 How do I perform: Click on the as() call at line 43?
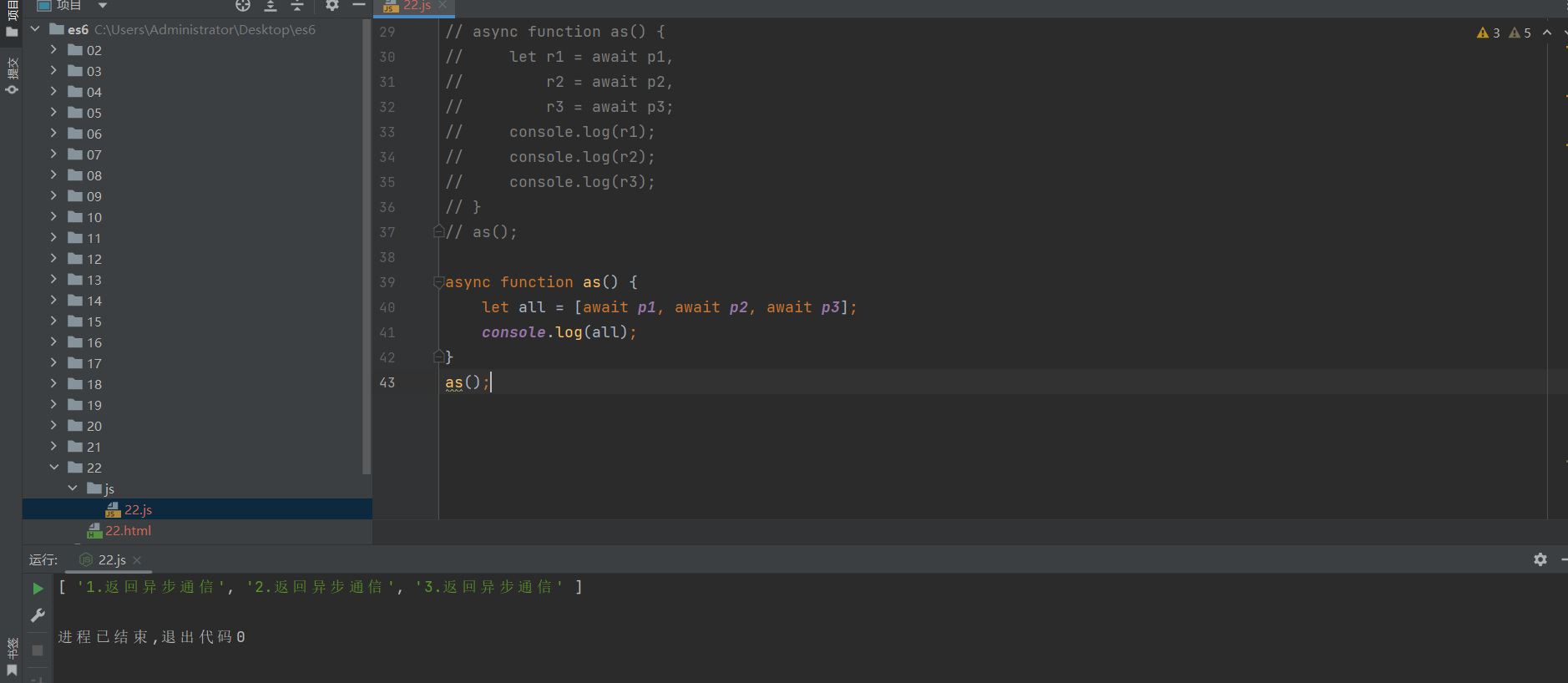(468, 382)
